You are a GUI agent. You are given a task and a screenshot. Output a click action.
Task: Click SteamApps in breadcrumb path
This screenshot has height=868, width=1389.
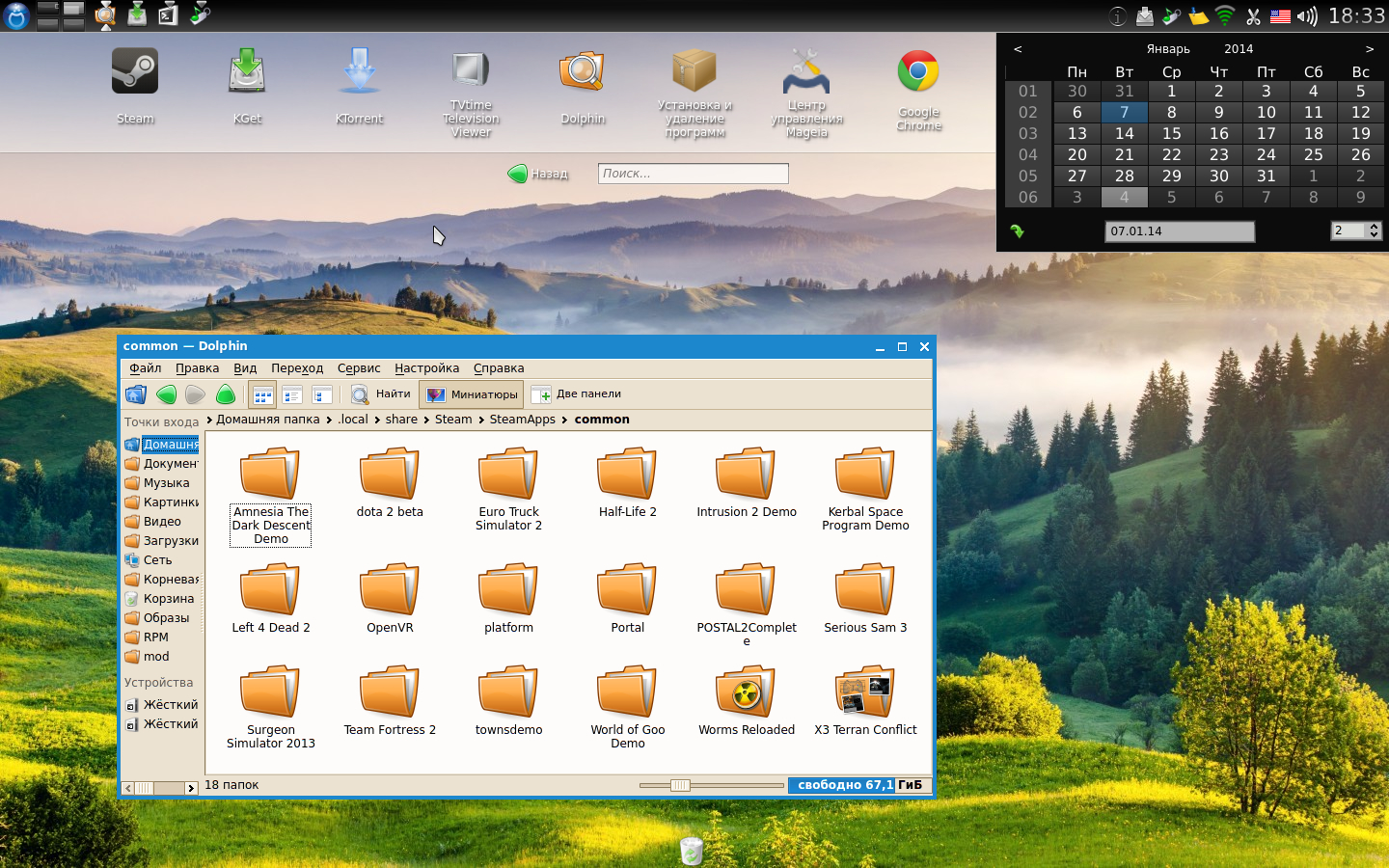522,420
